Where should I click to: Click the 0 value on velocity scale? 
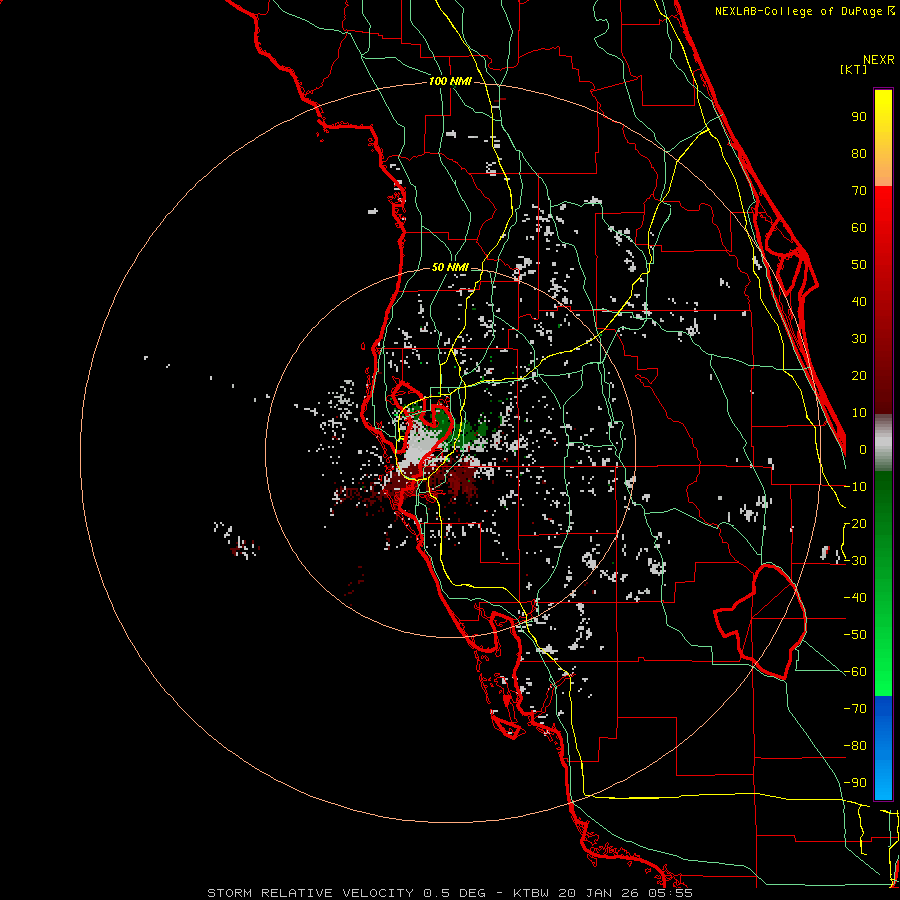[863, 449]
